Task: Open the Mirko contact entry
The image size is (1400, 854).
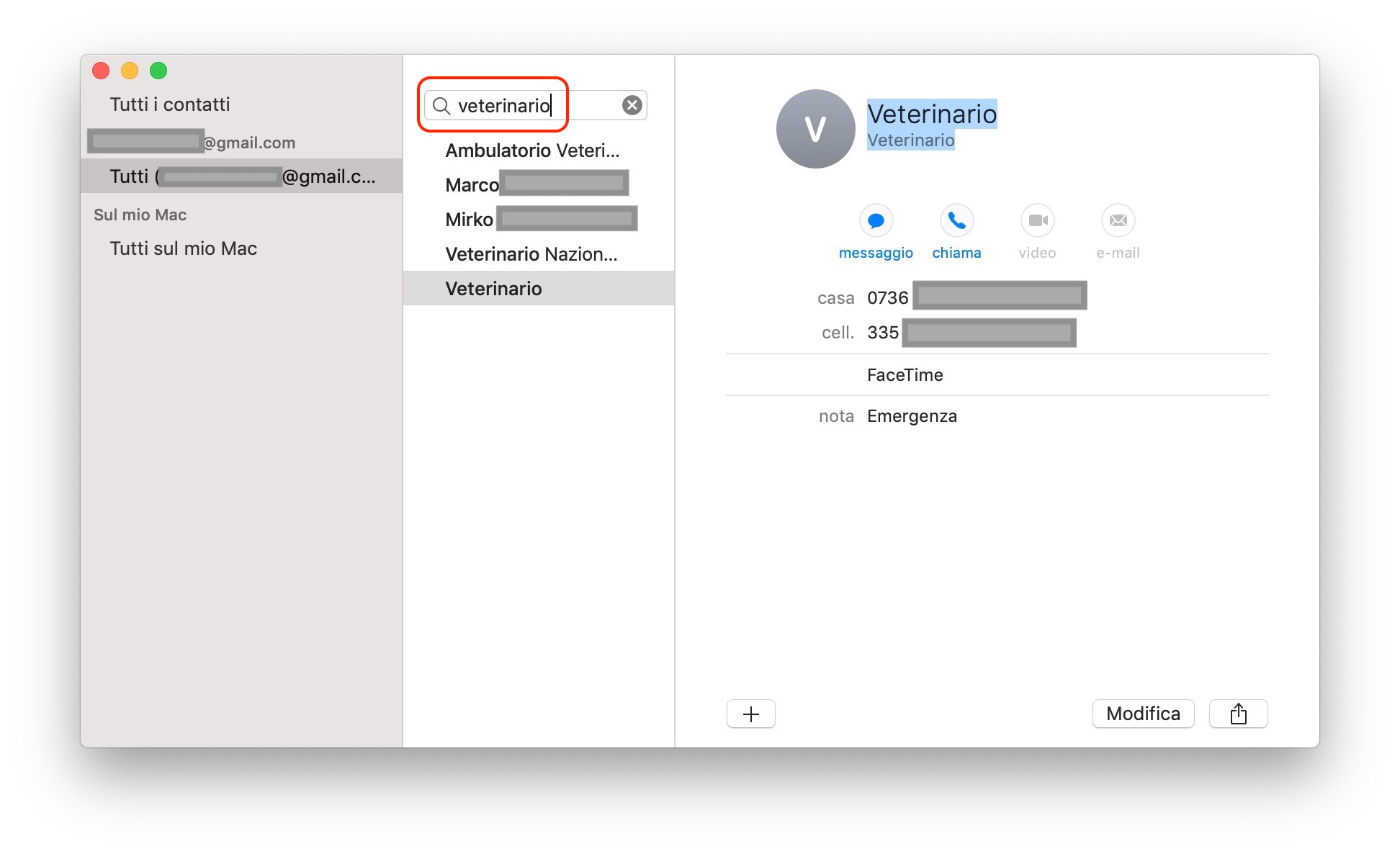Action: coord(470,220)
